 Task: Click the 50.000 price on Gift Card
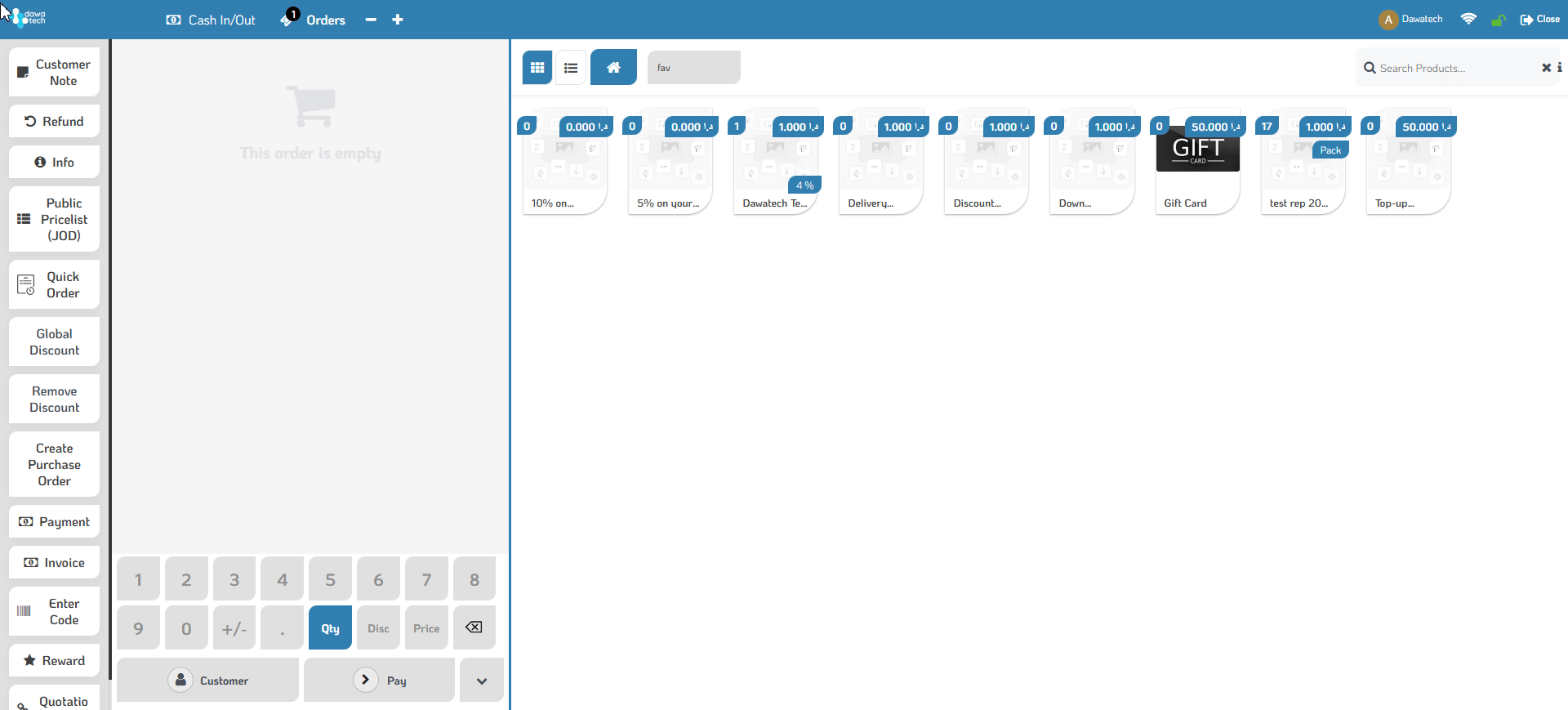point(1215,127)
